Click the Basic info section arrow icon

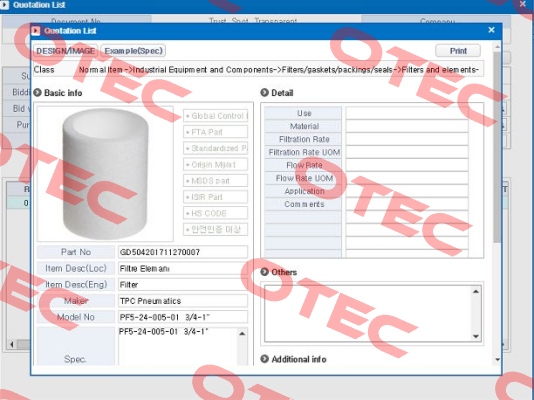coord(37,93)
